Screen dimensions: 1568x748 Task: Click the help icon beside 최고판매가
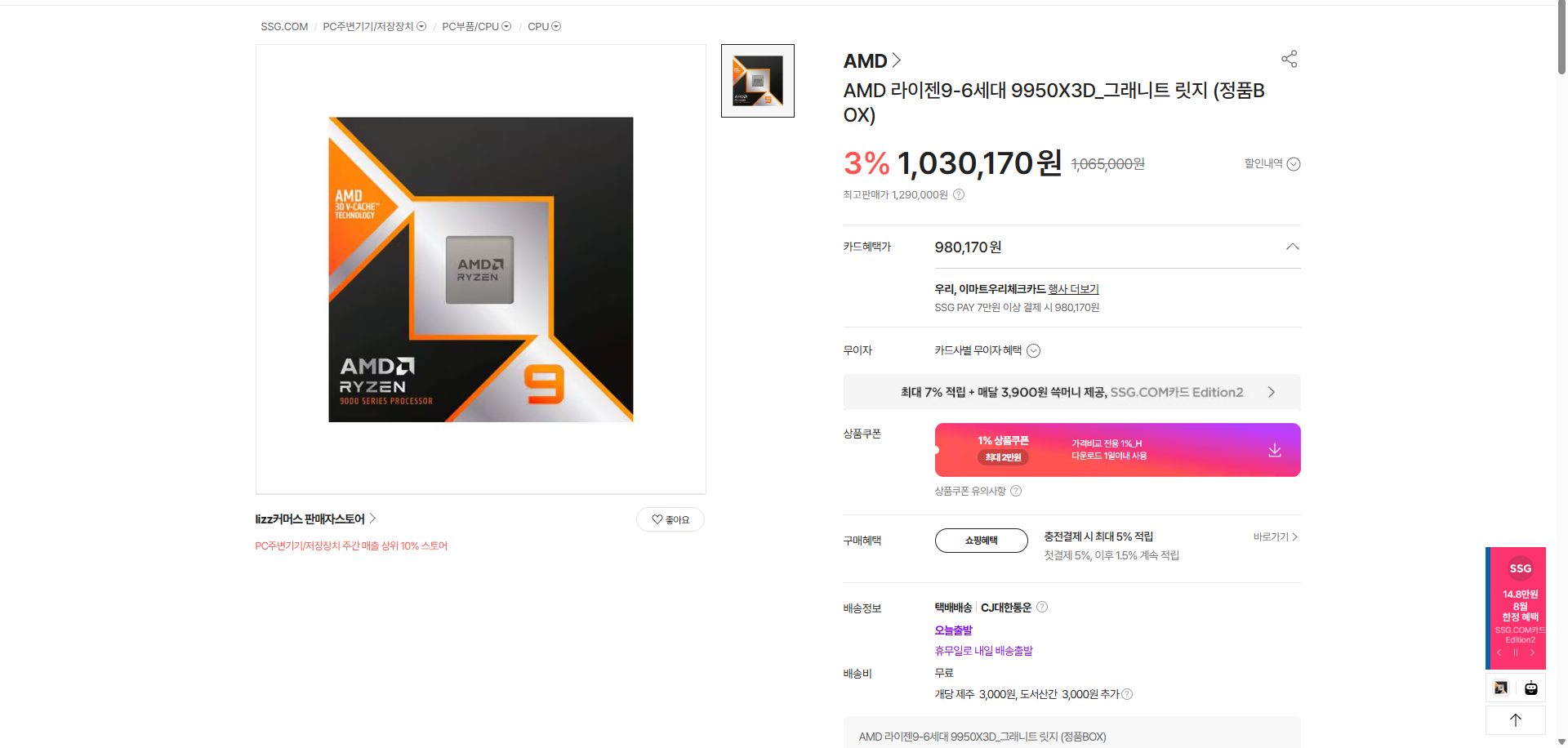(x=959, y=194)
